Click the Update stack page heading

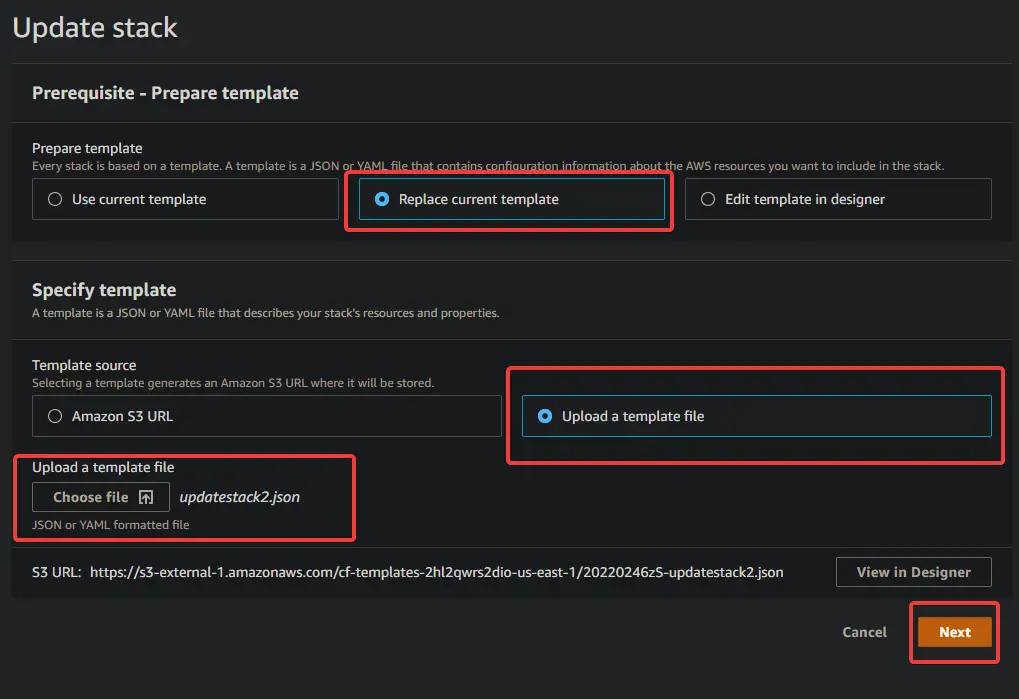coord(95,28)
